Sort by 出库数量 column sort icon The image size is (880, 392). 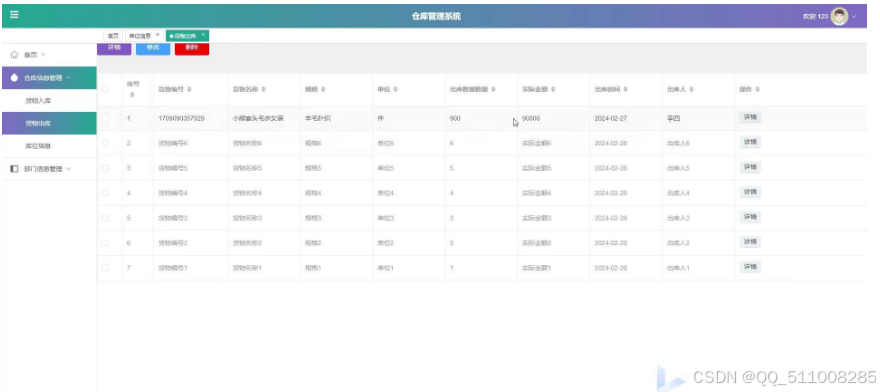coord(493,90)
